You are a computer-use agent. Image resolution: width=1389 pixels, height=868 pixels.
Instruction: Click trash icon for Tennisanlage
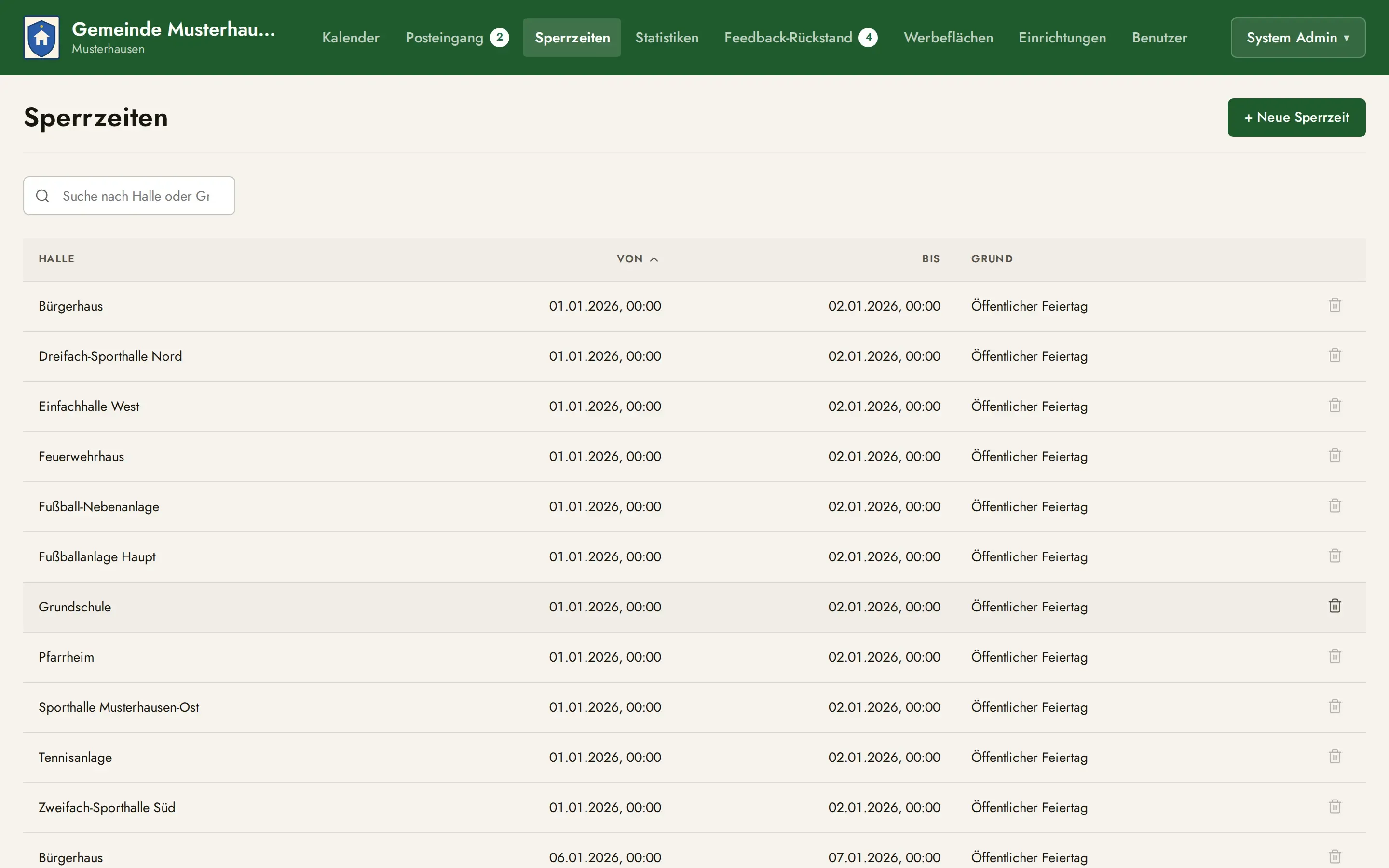click(x=1335, y=757)
